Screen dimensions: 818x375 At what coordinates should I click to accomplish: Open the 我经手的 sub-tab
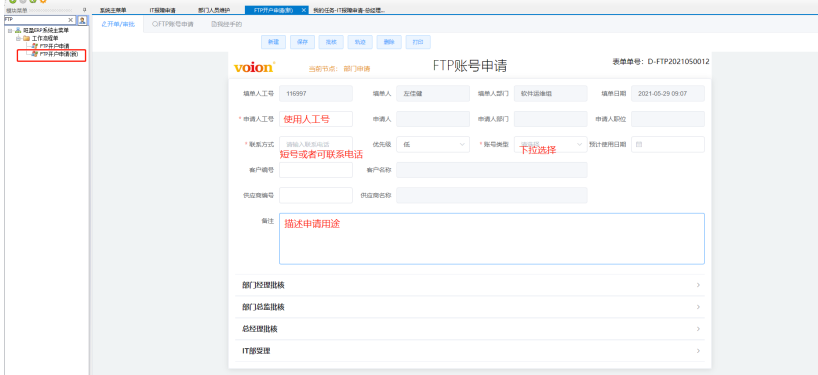point(227,24)
